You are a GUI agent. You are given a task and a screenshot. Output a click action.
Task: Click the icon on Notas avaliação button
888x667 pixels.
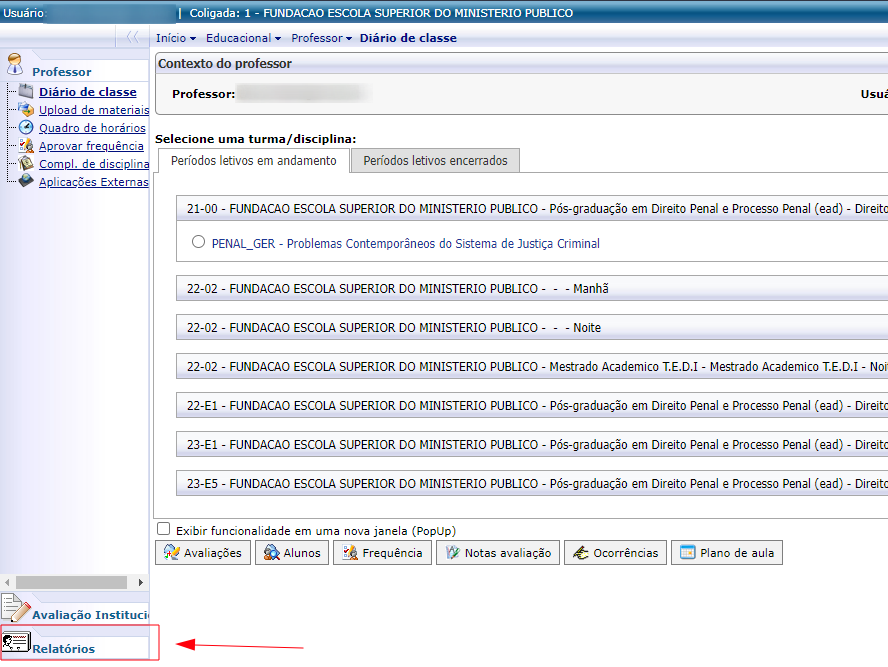(x=452, y=552)
